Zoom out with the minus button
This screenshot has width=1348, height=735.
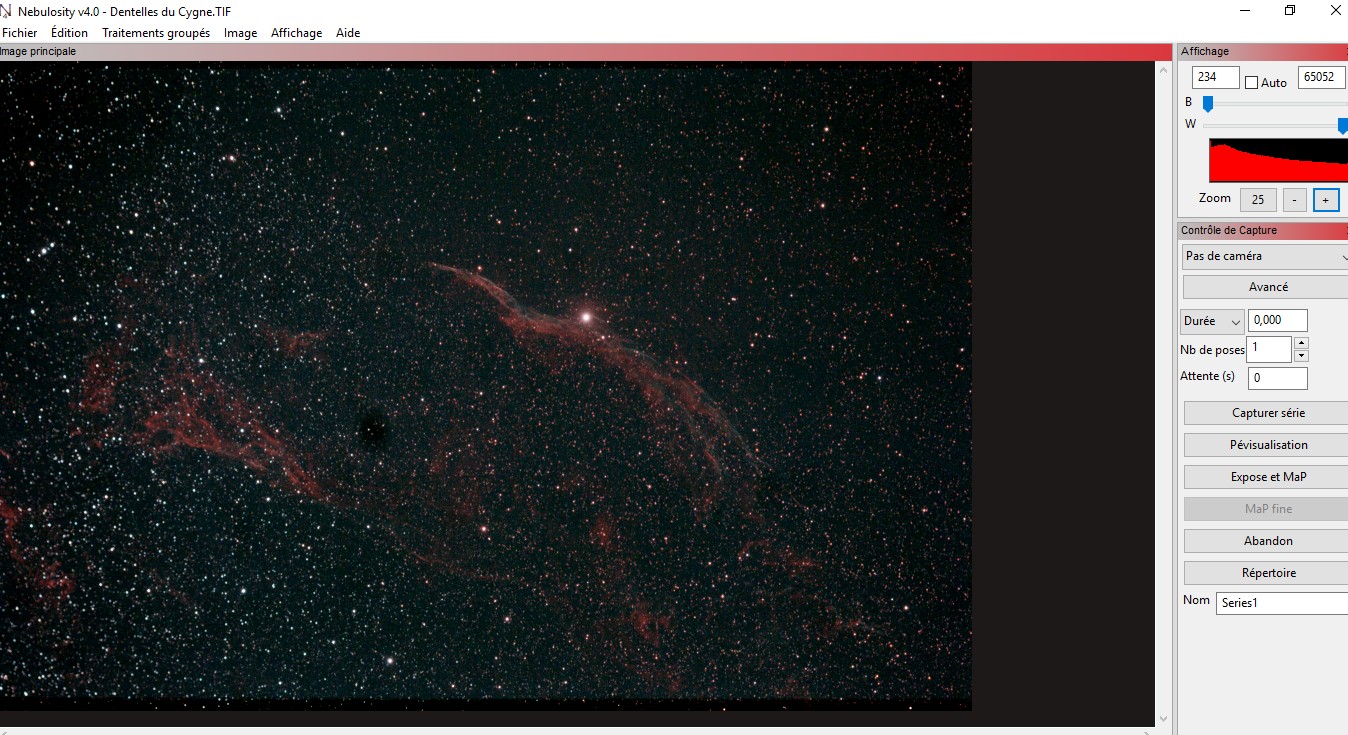(x=1294, y=200)
